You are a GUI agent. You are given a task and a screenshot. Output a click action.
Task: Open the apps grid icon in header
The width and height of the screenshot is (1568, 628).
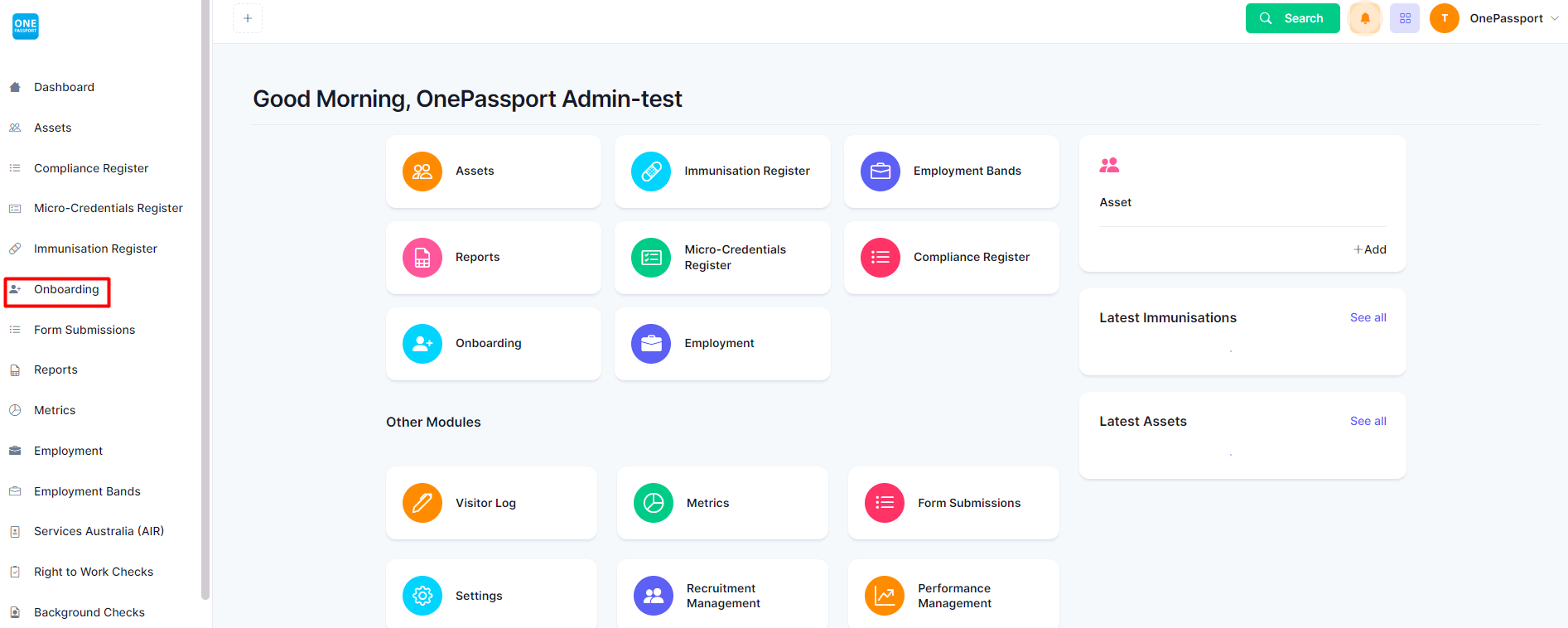point(1405,18)
